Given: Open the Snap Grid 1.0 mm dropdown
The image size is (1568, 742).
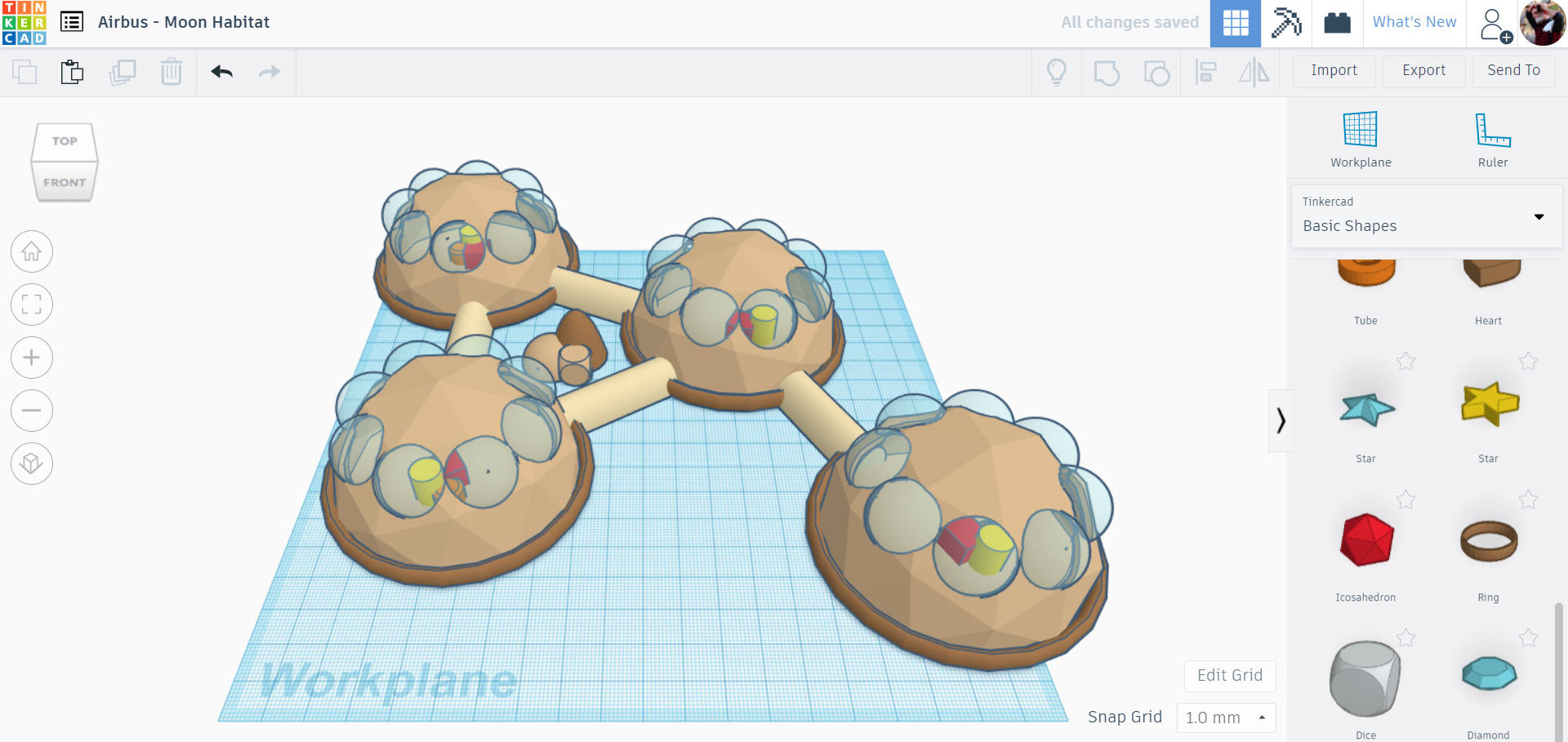Looking at the screenshot, I should pos(1226,718).
